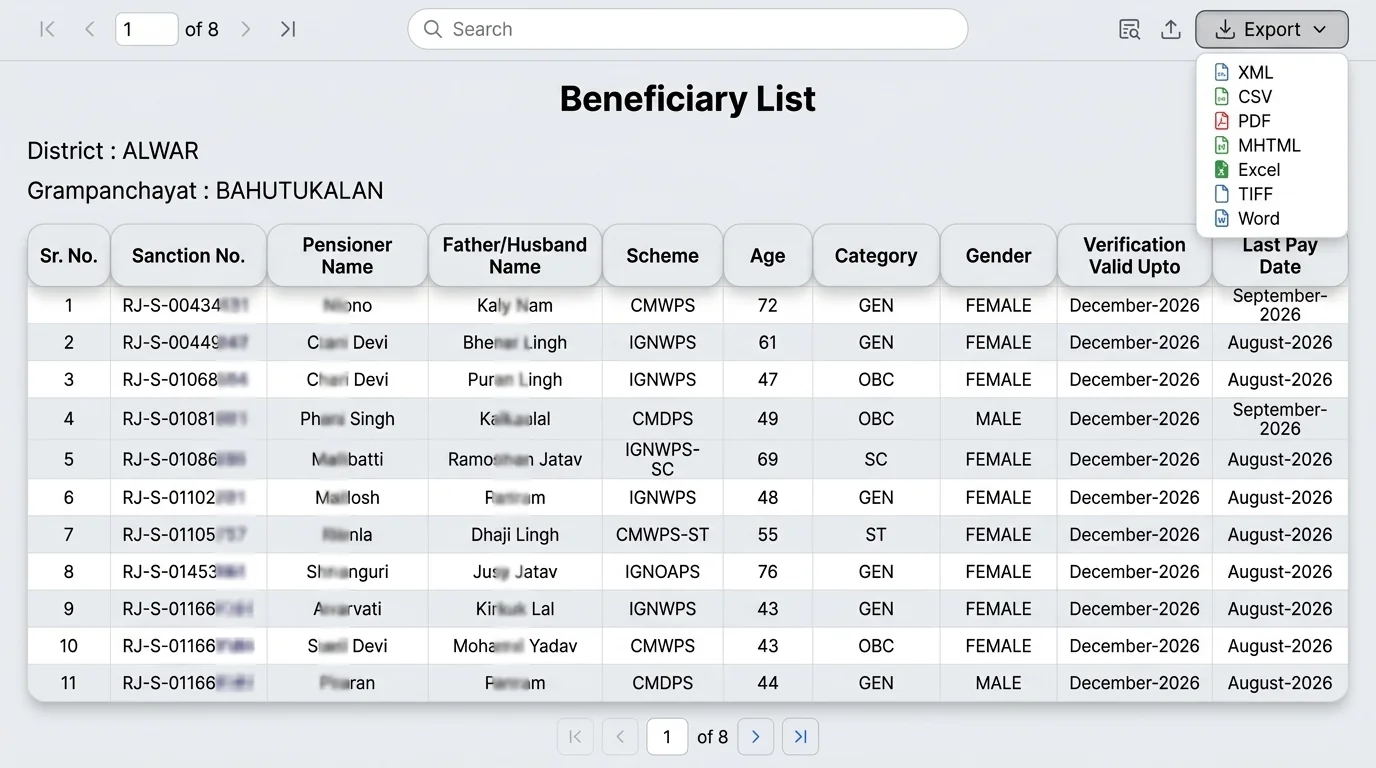
Task: Focus the top page number box
Action: pos(147,29)
